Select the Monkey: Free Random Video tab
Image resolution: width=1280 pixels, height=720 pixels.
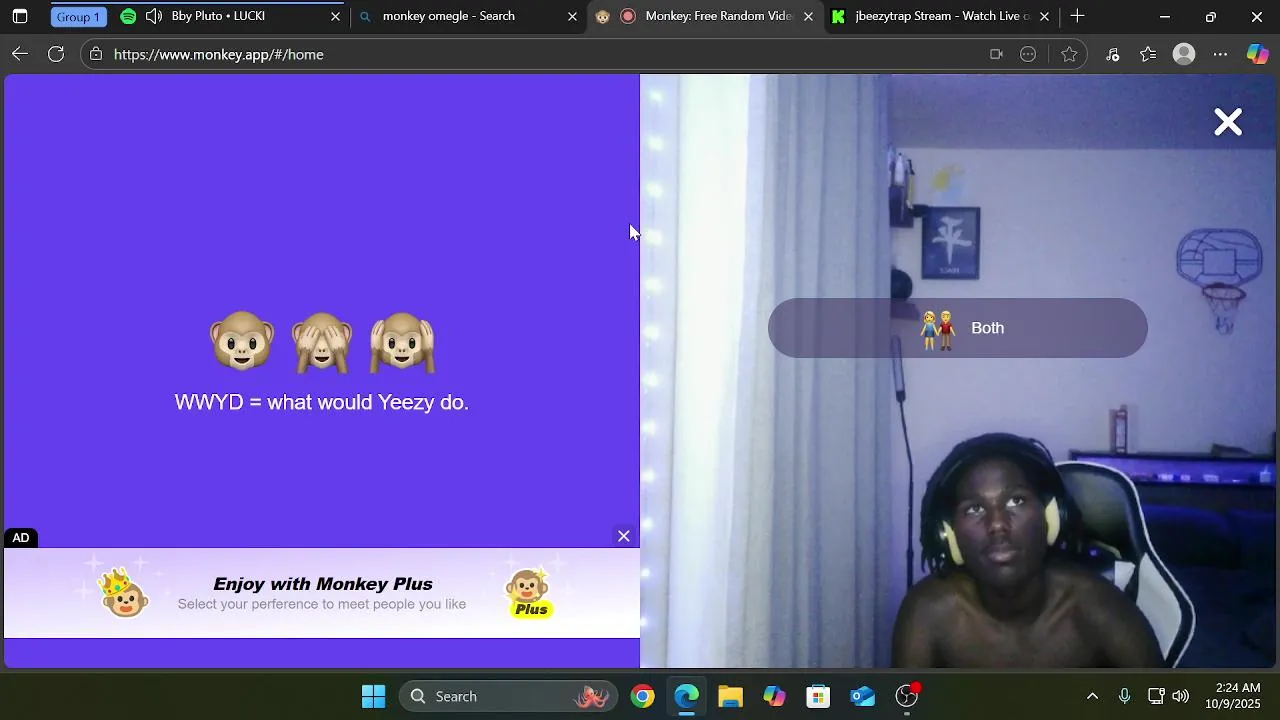click(705, 17)
